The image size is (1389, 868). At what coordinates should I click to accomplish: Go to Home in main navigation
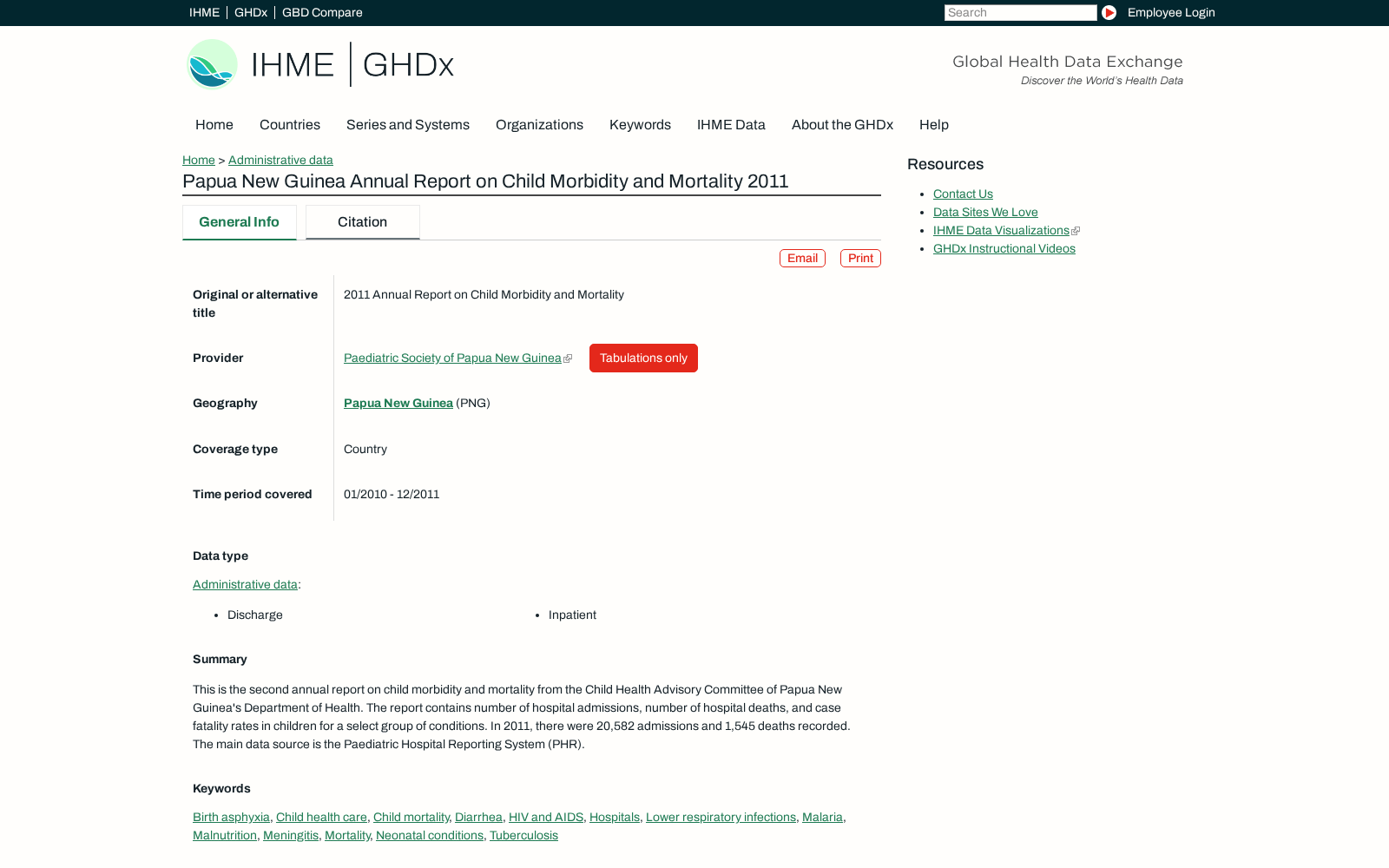point(214,125)
